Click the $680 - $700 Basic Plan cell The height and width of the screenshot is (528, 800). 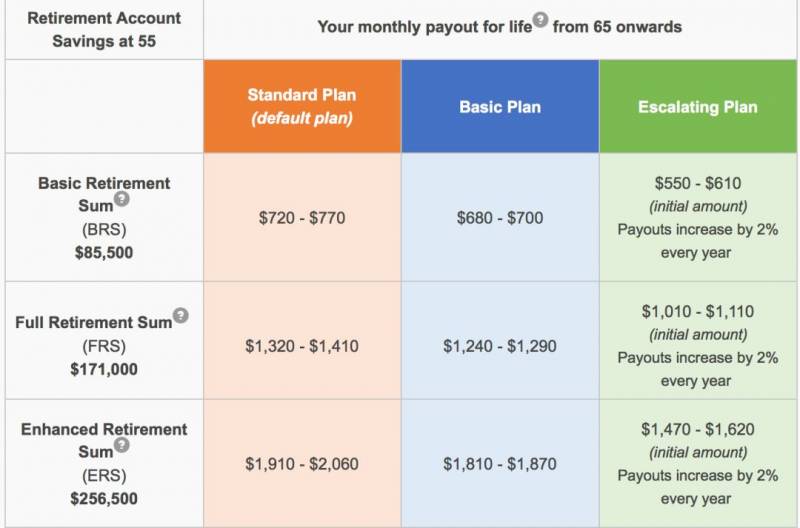[500, 217]
